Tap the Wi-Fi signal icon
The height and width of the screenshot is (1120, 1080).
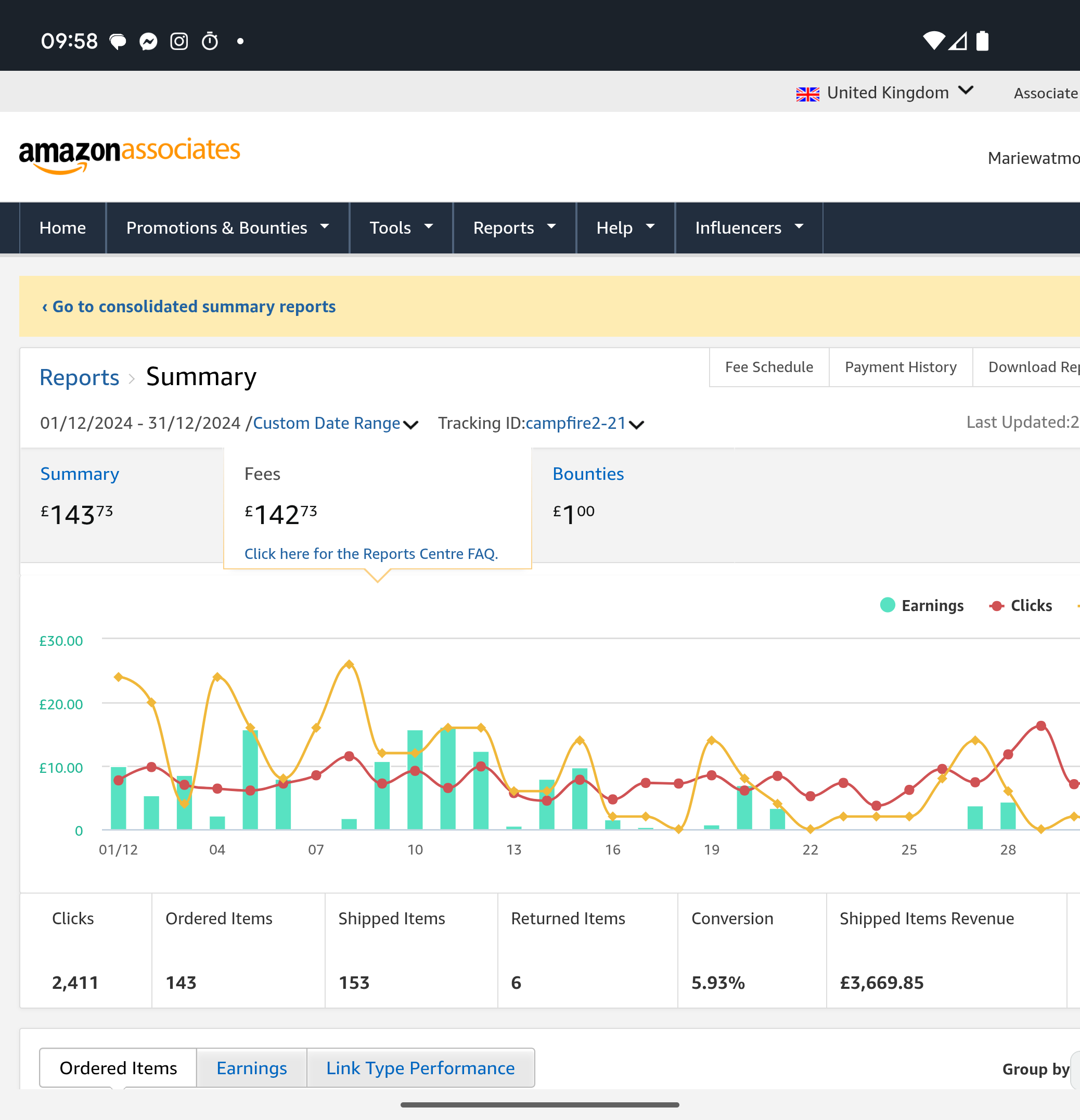click(934, 41)
